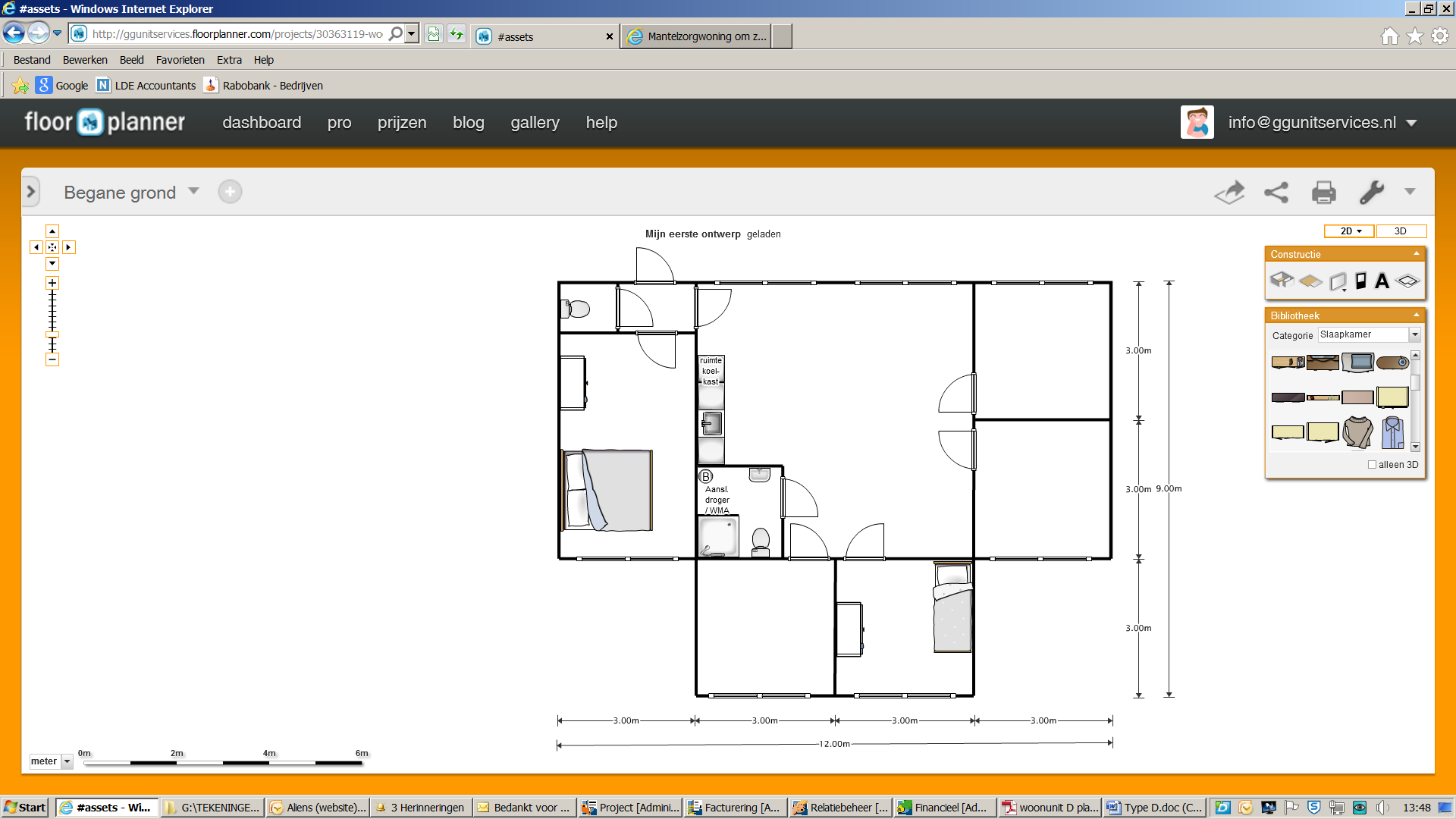The image size is (1456, 819).
Task: Open settings via the wrench icon
Action: click(x=1371, y=192)
